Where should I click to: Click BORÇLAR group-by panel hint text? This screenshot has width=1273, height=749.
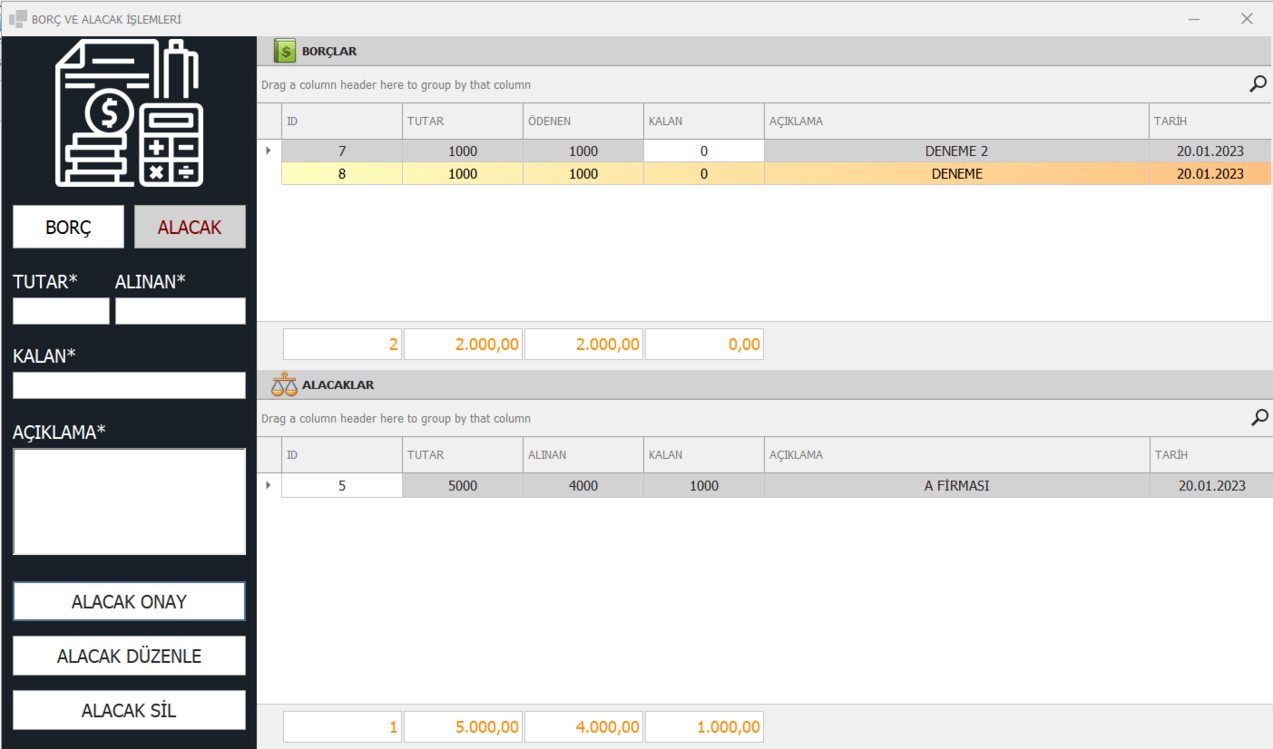click(396, 85)
